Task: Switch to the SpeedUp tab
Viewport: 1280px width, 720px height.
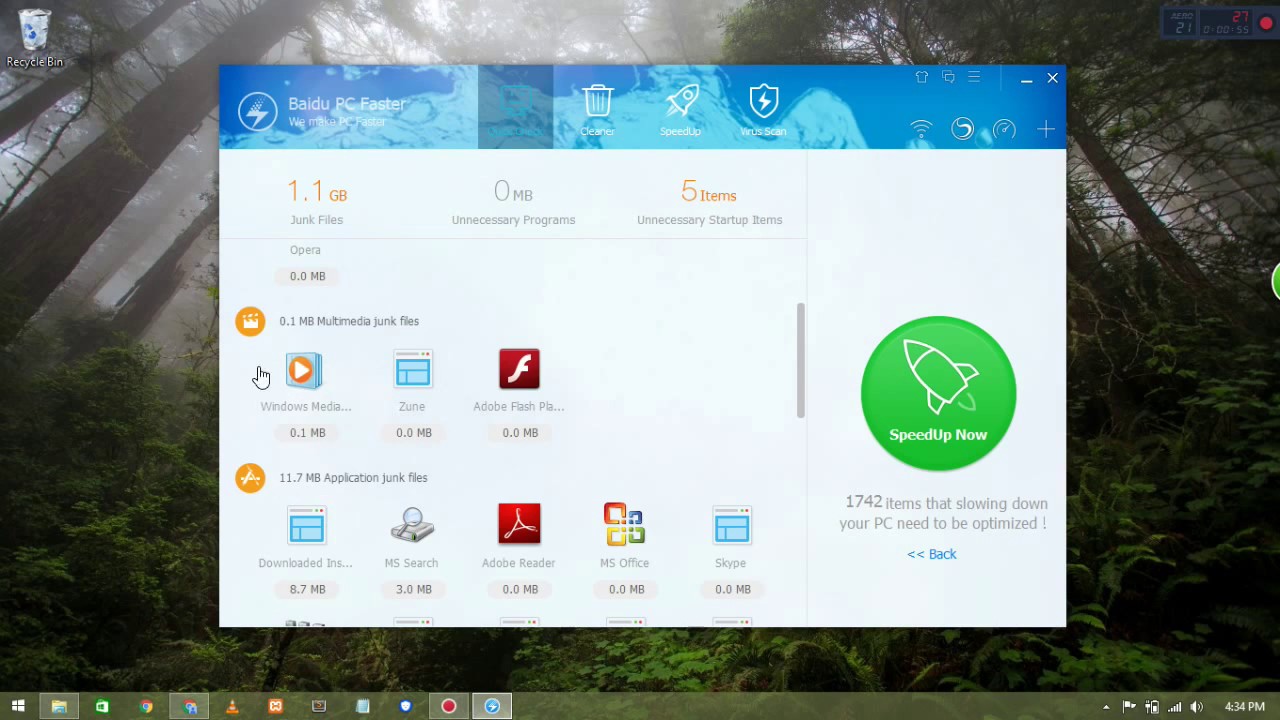Action: (680, 107)
